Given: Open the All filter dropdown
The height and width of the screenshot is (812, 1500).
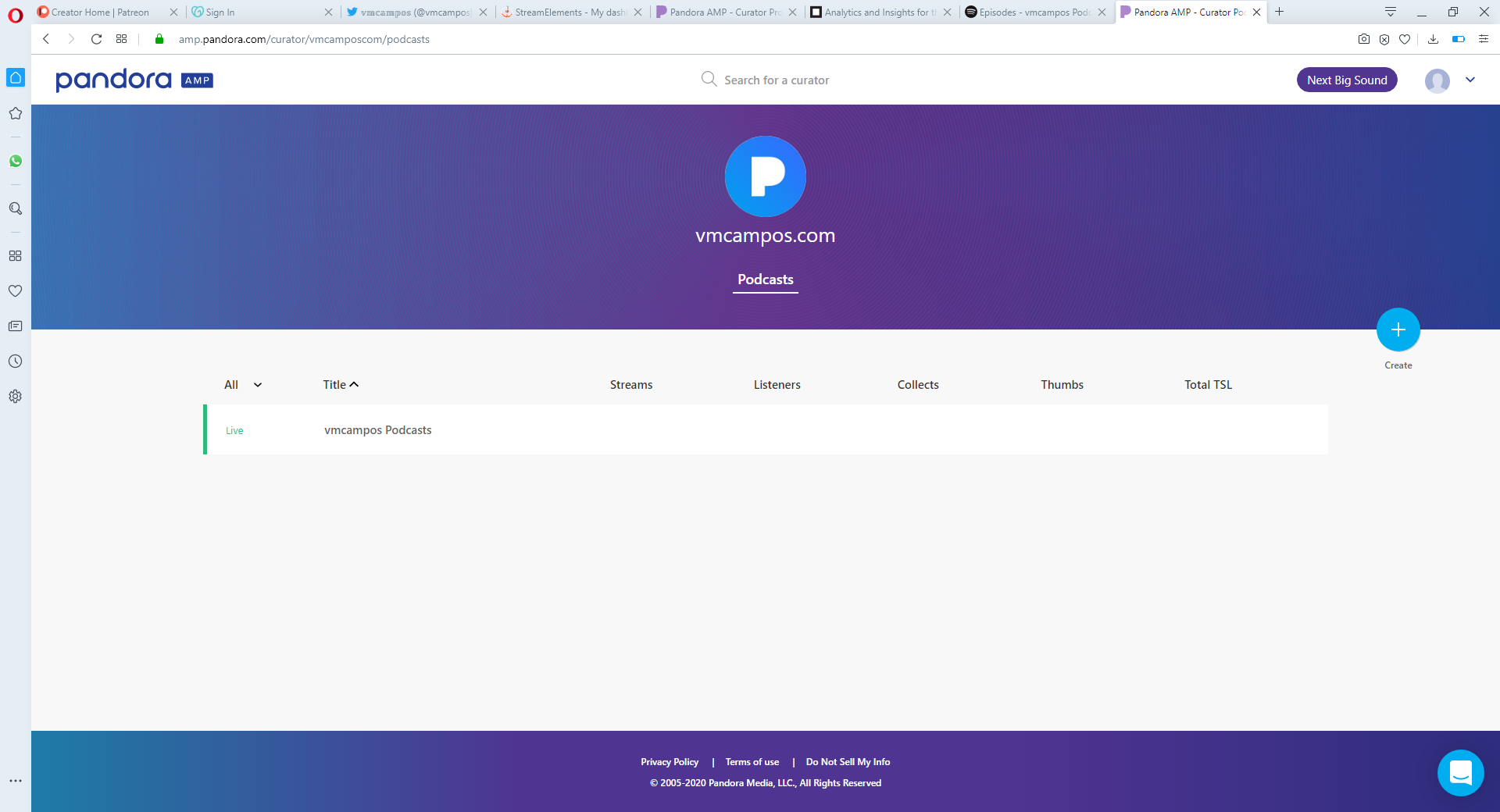Looking at the screenshot, I should (241, 384).
